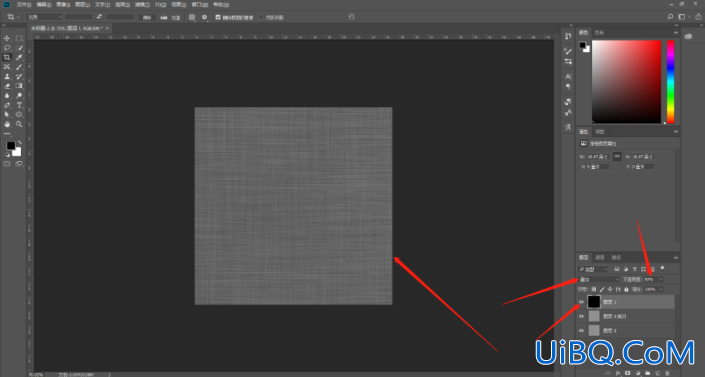Open the Character panel icon
The height and width of the screenshot is (377, 705).
(x=568, y=76)
